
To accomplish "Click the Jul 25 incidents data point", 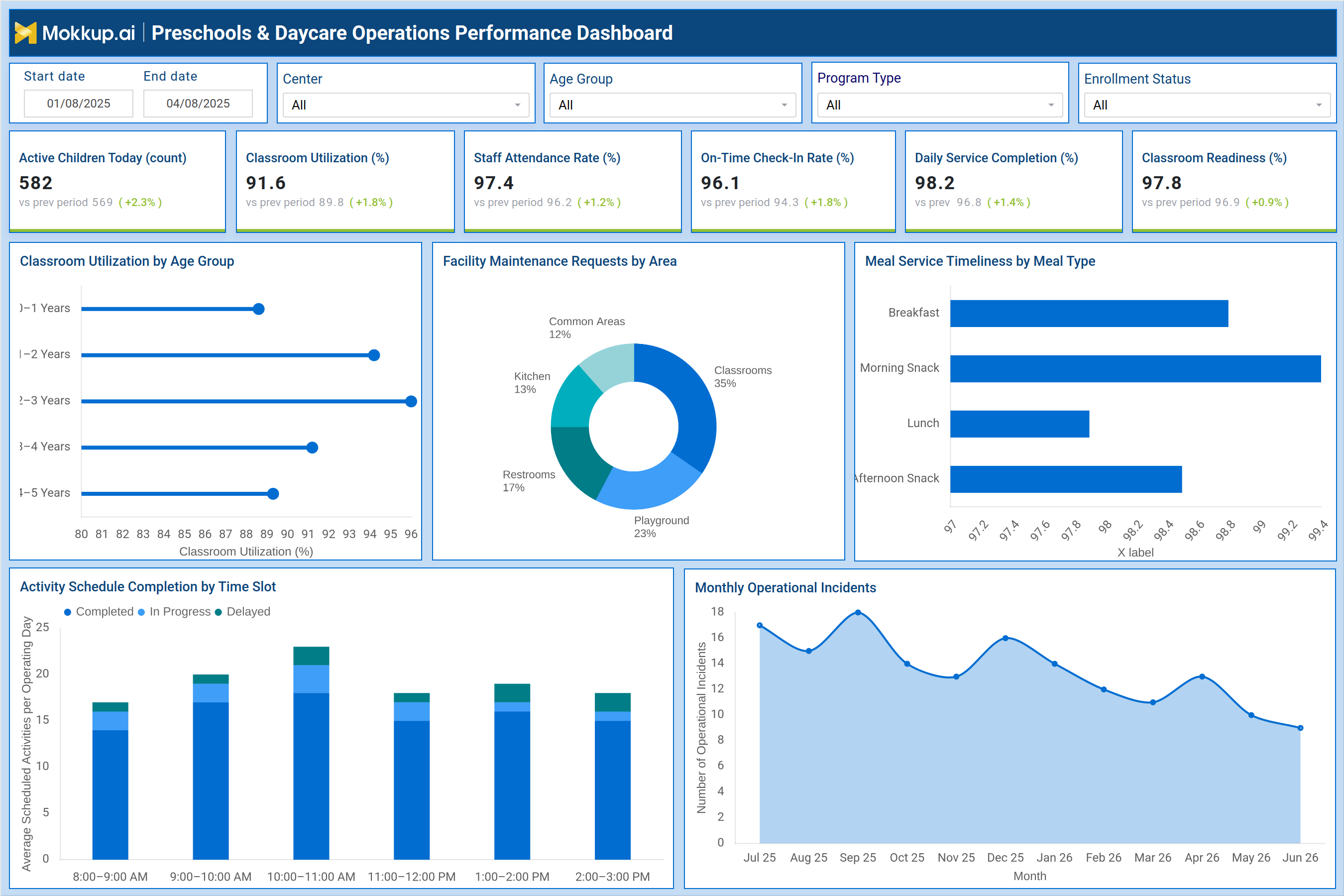I will pyautogui.click(x=760, y=626).
